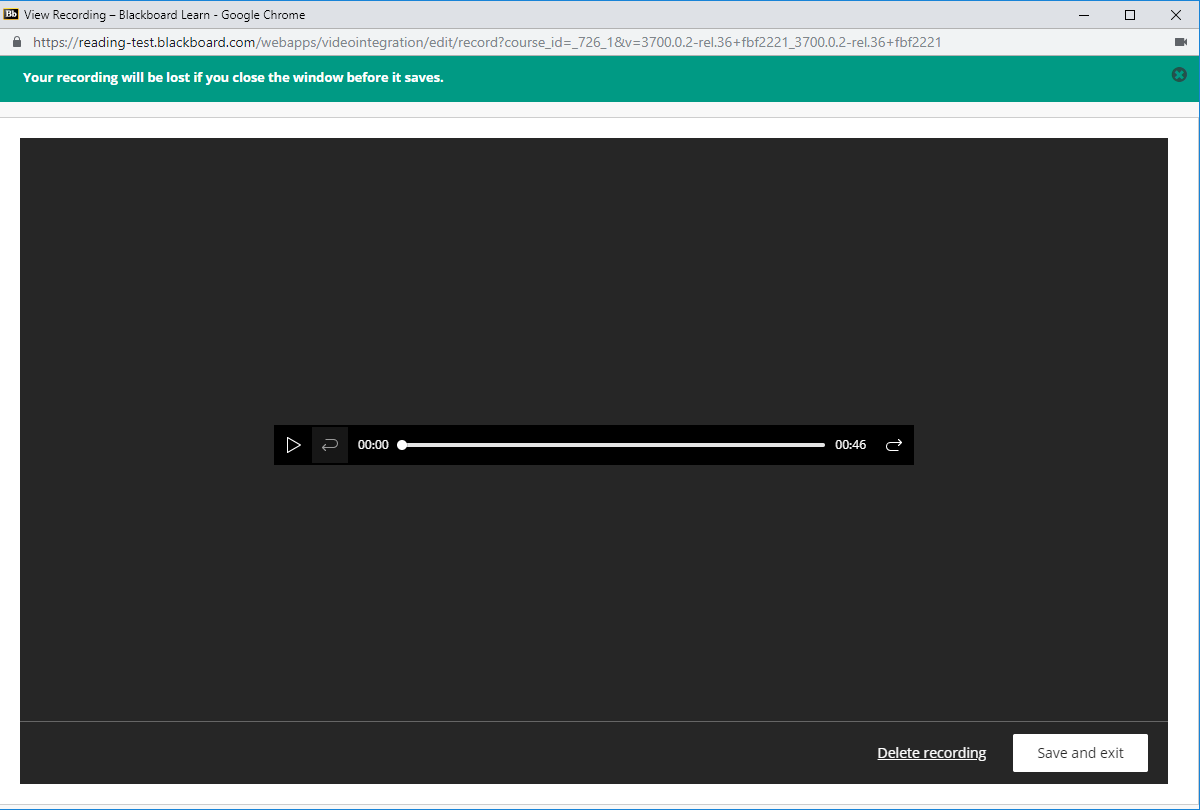Click the Blackboard URL in the address bar
The height and width of the screenshot is (810, 1200).
point(487,43)
